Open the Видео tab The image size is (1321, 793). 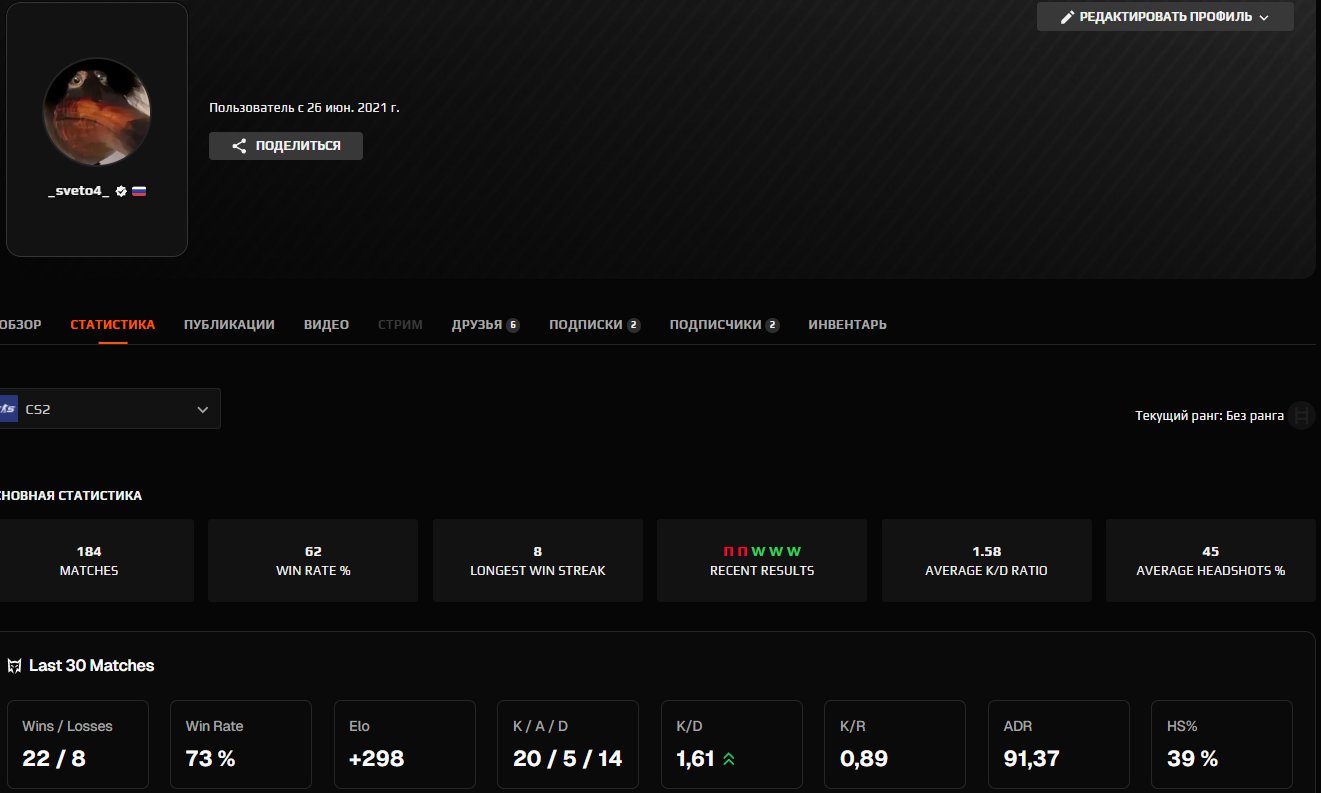click(x=326, y=325)
